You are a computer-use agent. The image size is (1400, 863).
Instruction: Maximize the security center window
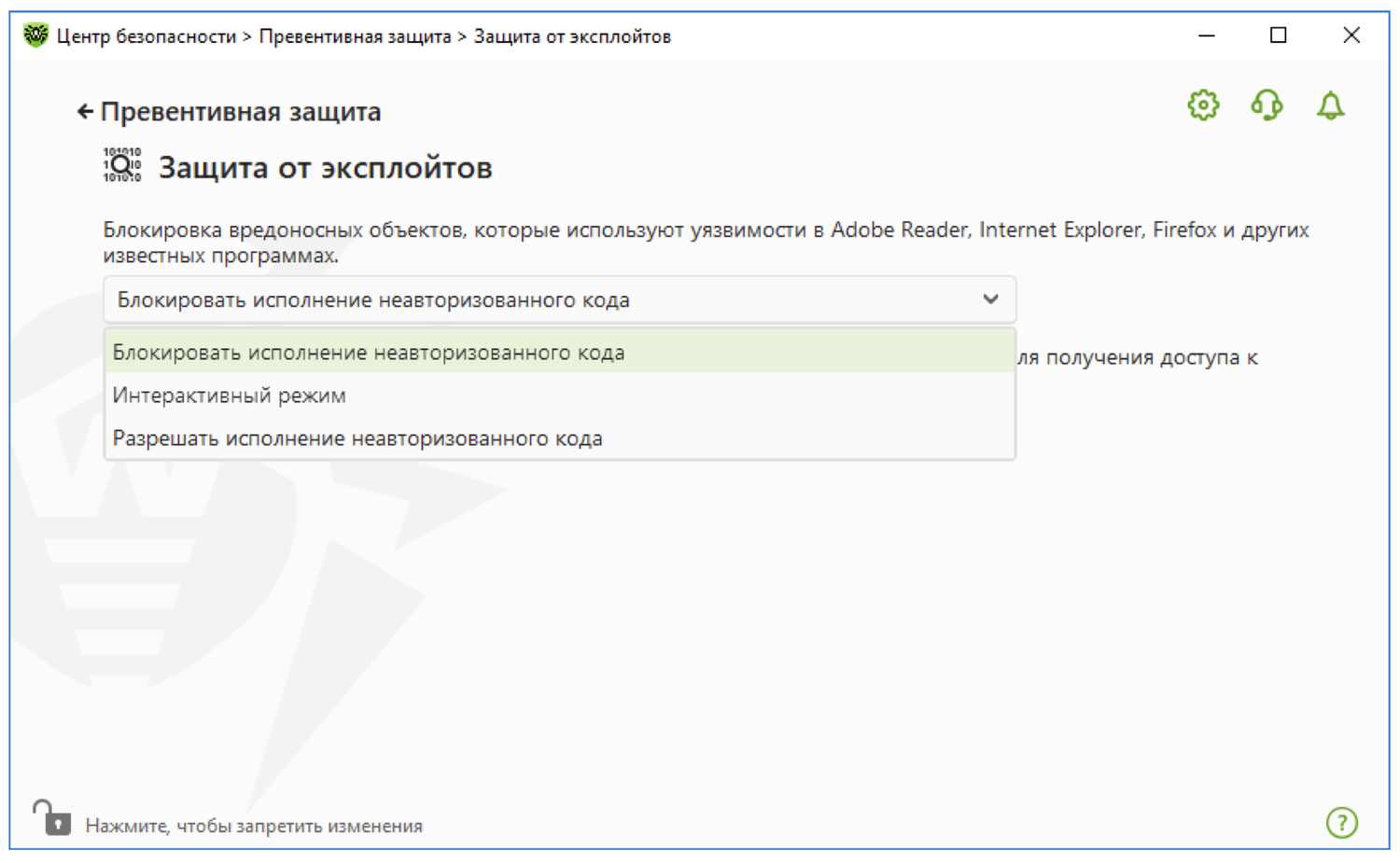(x=1279, y=35)
